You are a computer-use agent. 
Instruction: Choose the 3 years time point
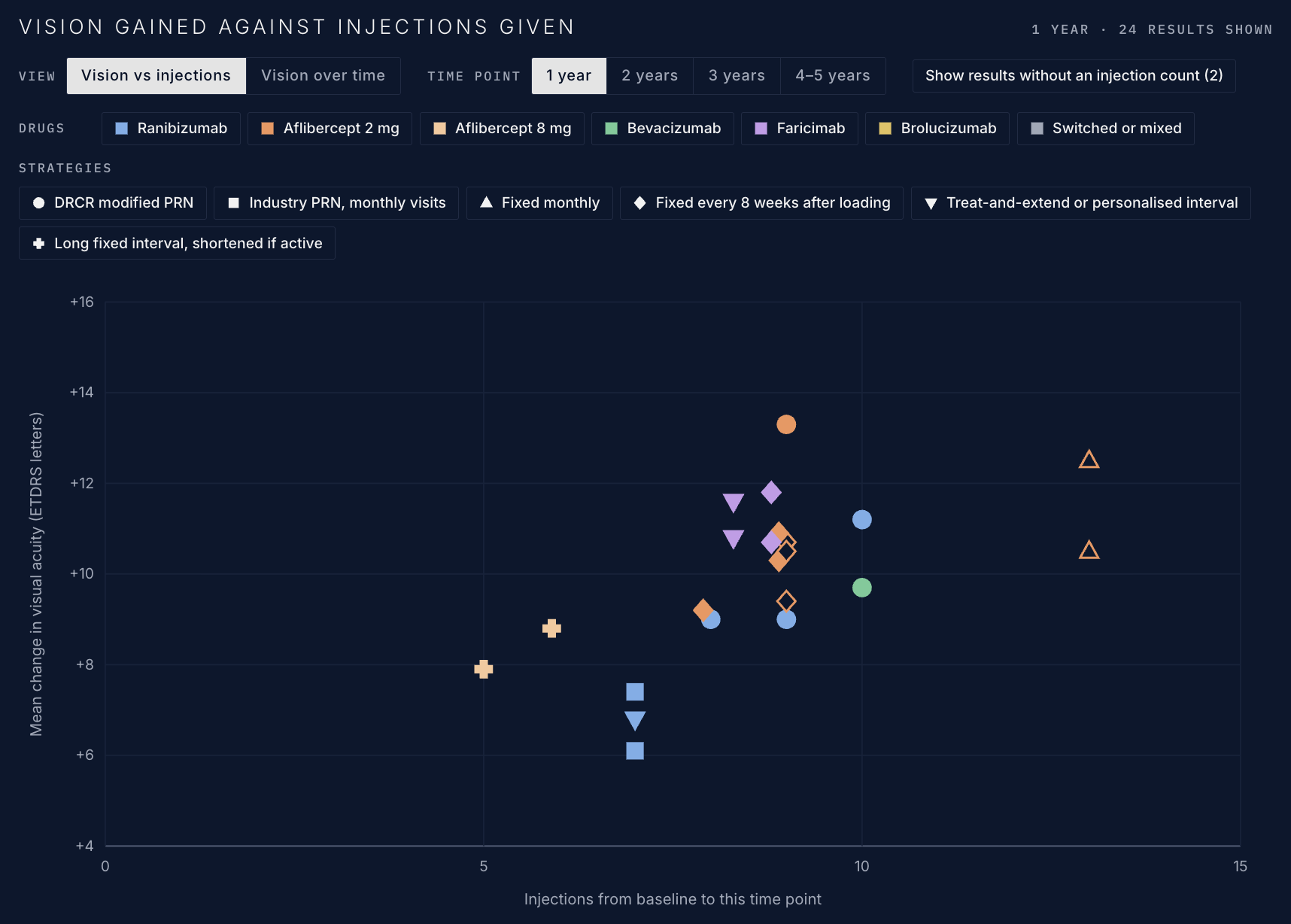[x=737, y=76]
